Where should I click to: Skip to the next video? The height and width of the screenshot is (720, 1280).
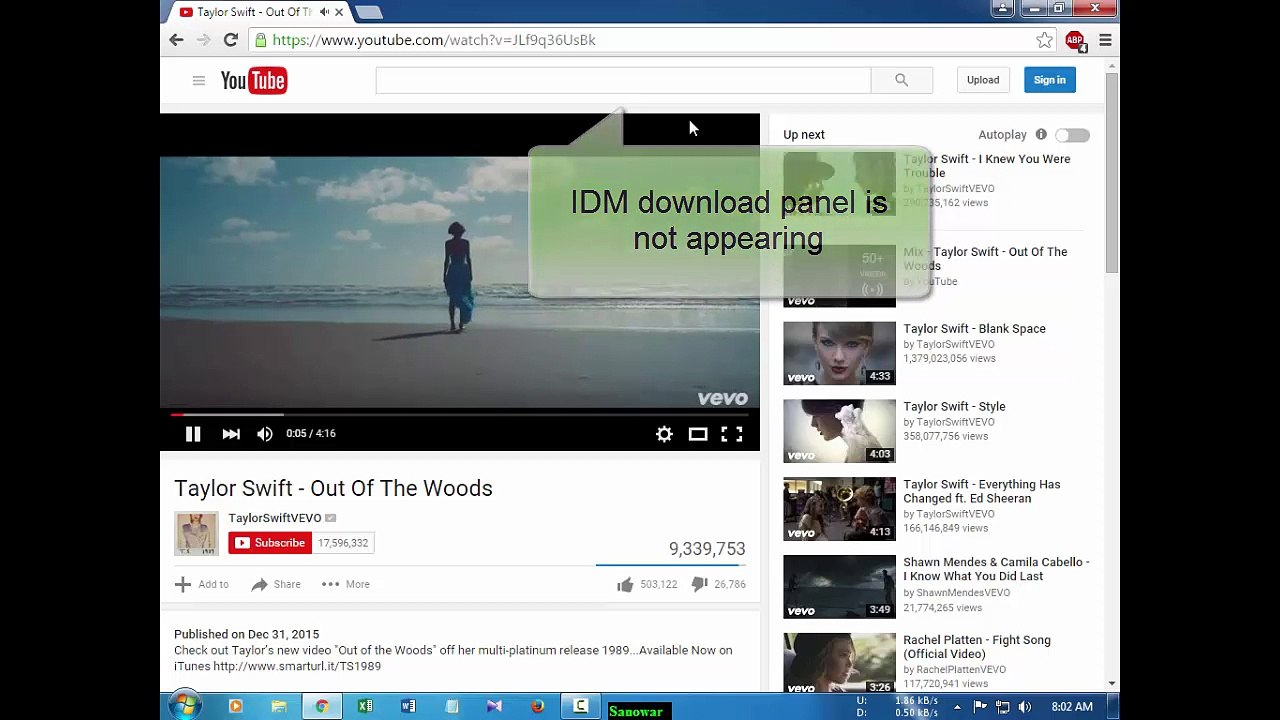(231, 434)
